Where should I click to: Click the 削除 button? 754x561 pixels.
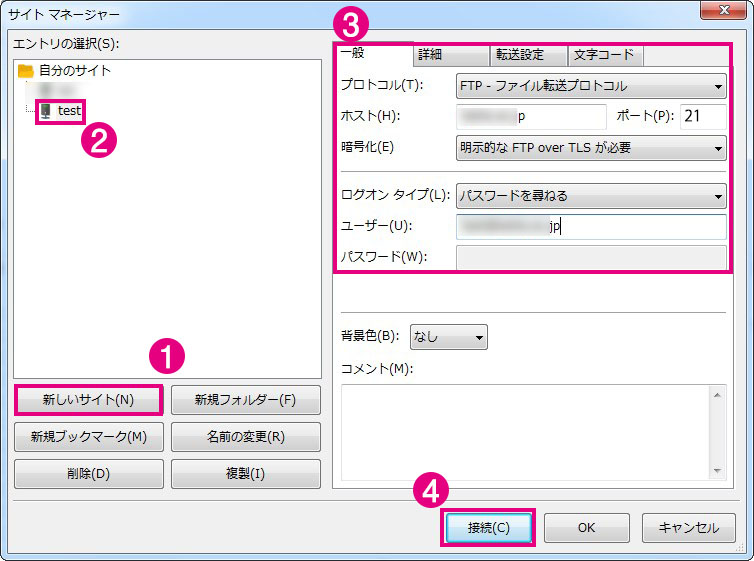coord(89,473)
